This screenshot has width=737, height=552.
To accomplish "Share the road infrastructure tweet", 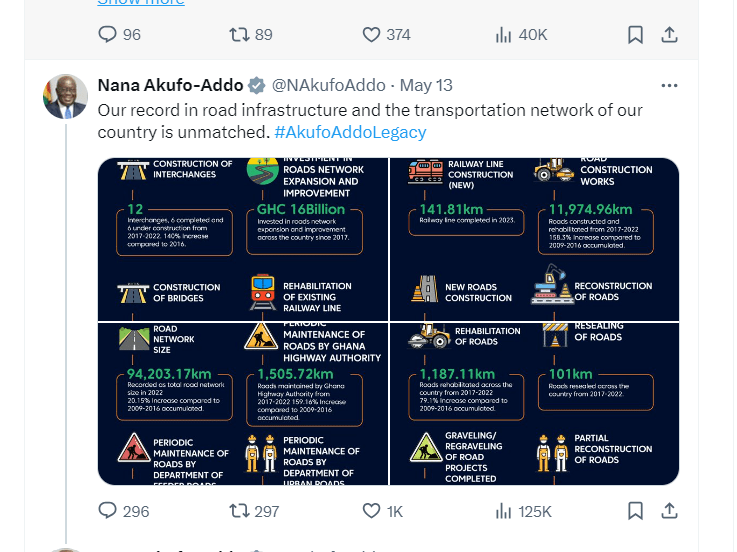I will click(x=669, y=511).
